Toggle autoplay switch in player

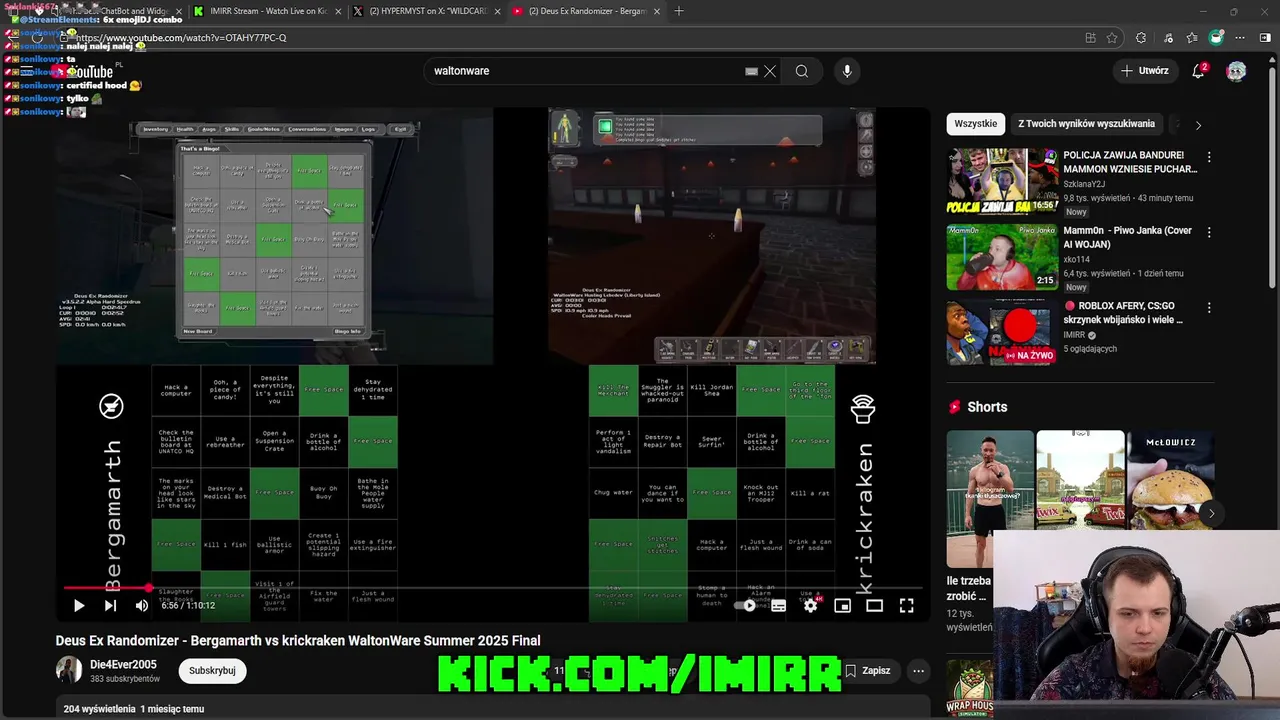(746, 605)
